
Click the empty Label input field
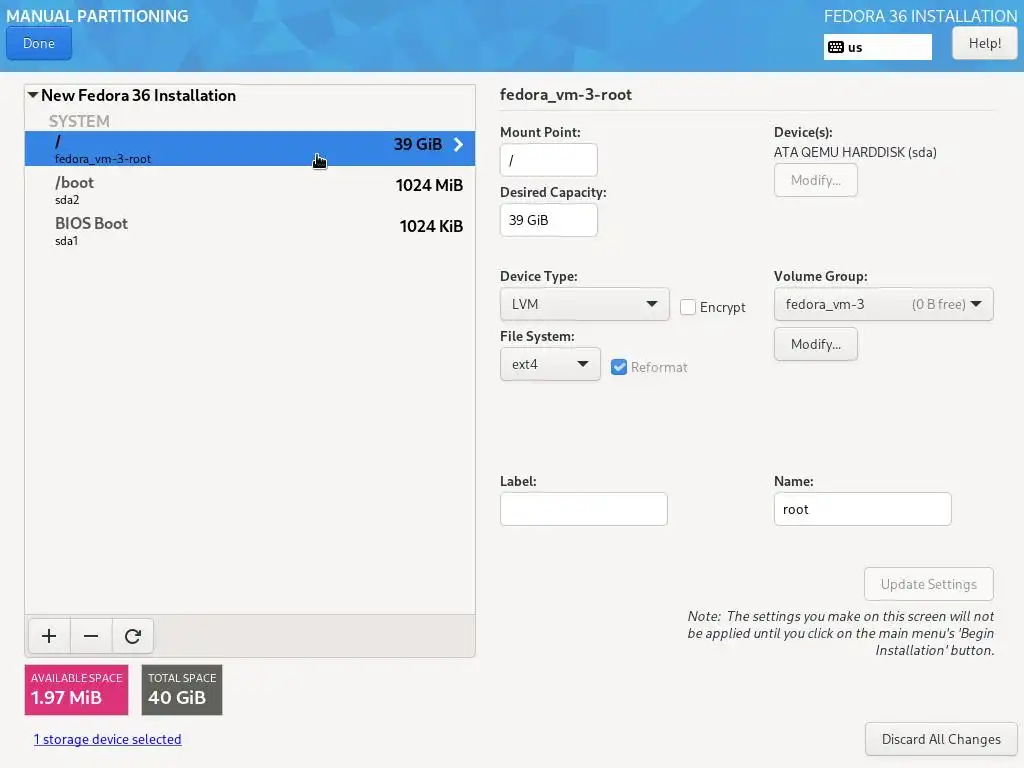(x=583, y=509)
